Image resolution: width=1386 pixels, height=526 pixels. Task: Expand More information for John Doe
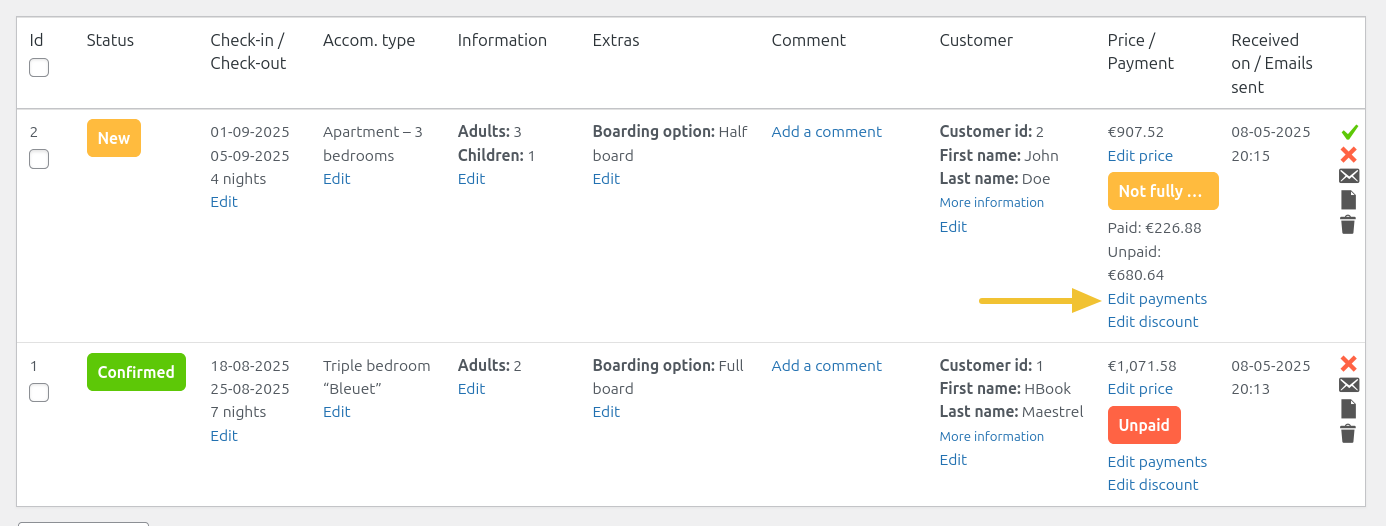pyautogui.click(x=991, y=203)
